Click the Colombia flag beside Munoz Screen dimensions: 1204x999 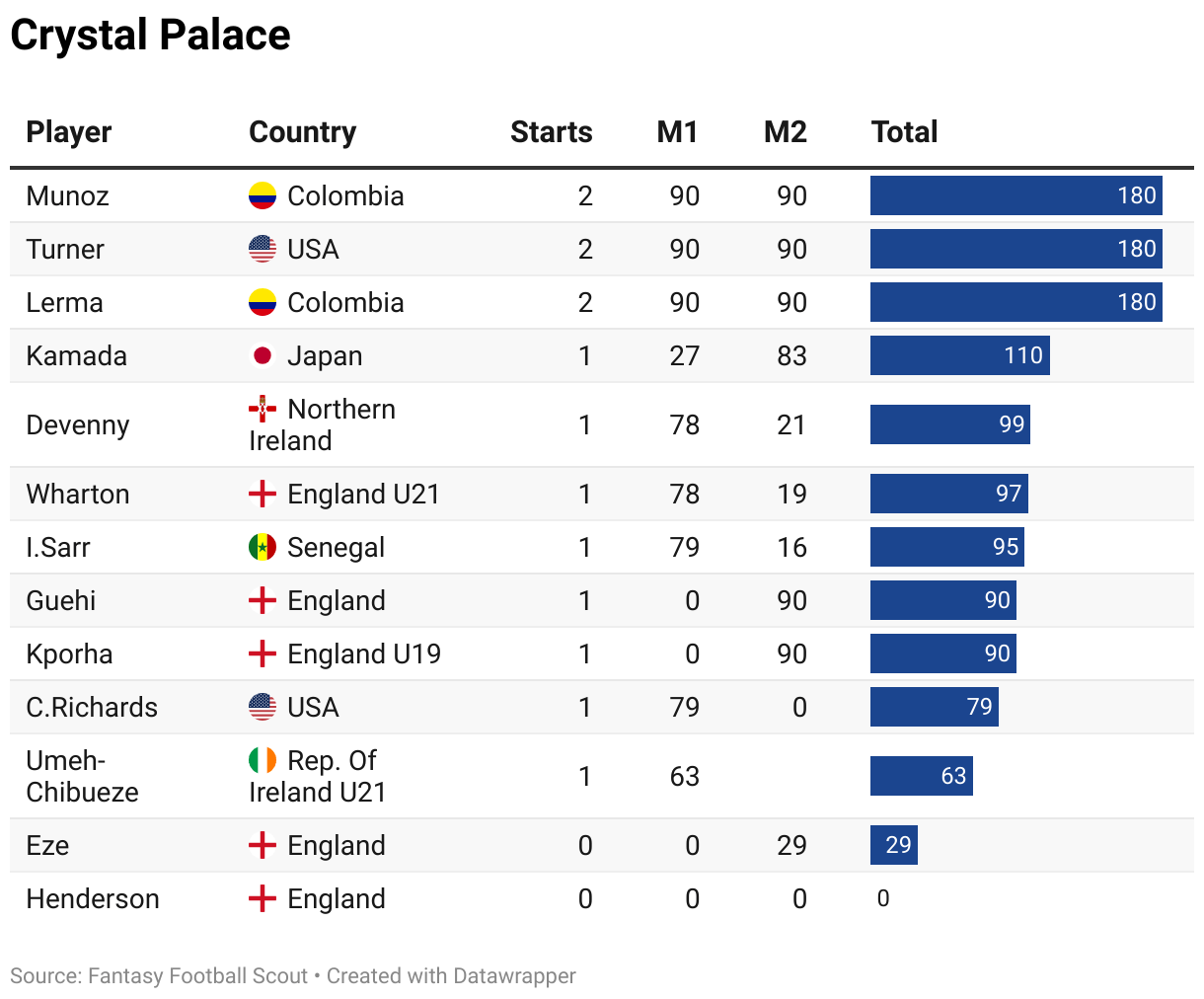[262, 195]
